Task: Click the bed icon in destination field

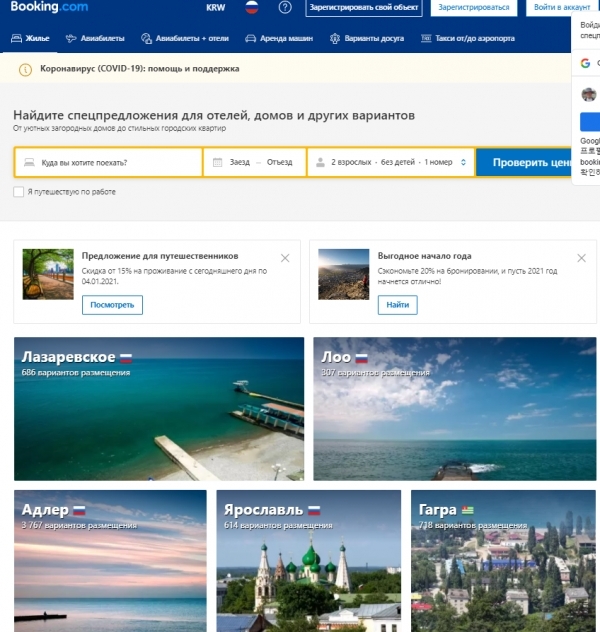Action: click(29, 162)
